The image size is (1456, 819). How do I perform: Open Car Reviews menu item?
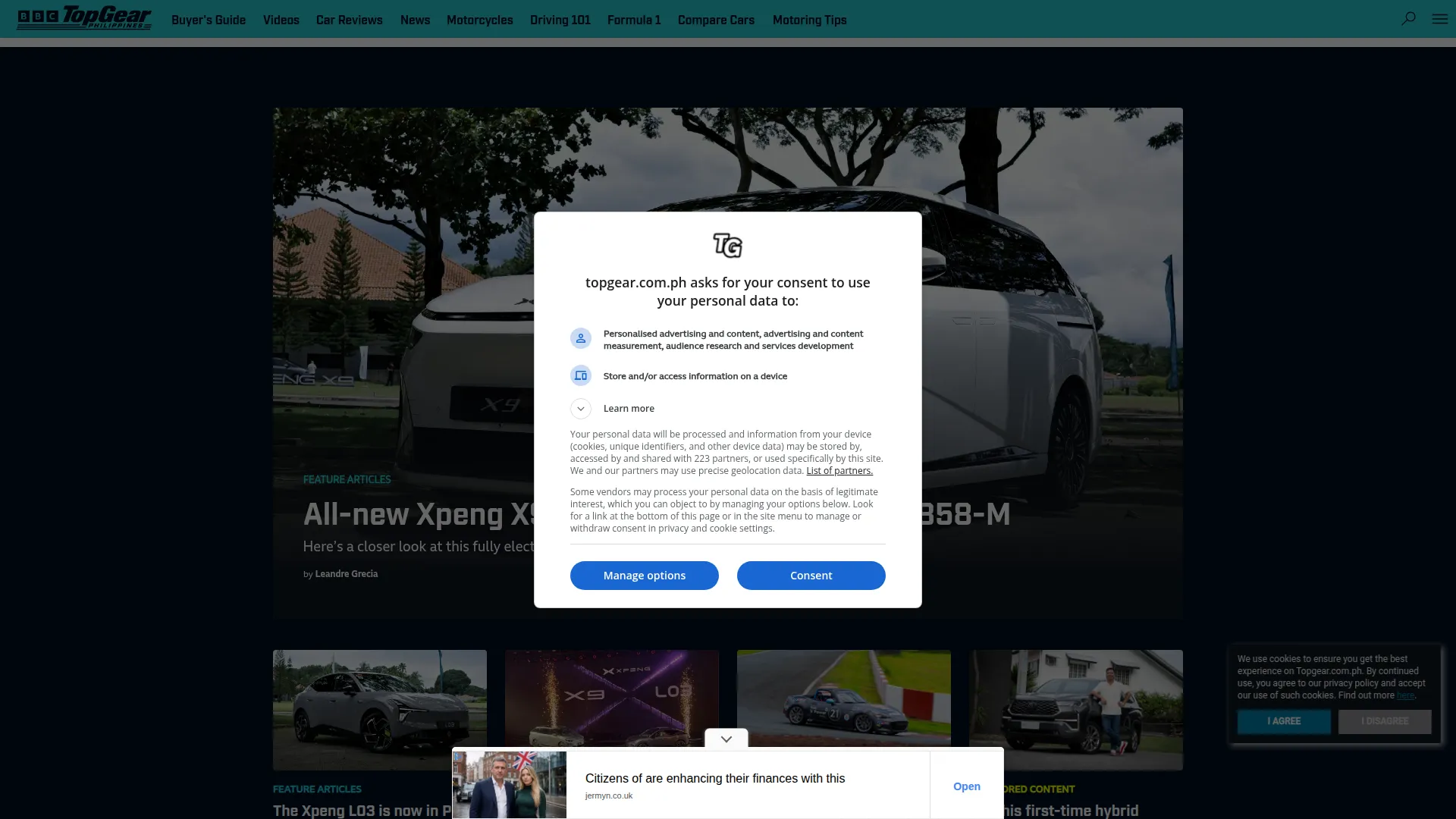(350, 20)
